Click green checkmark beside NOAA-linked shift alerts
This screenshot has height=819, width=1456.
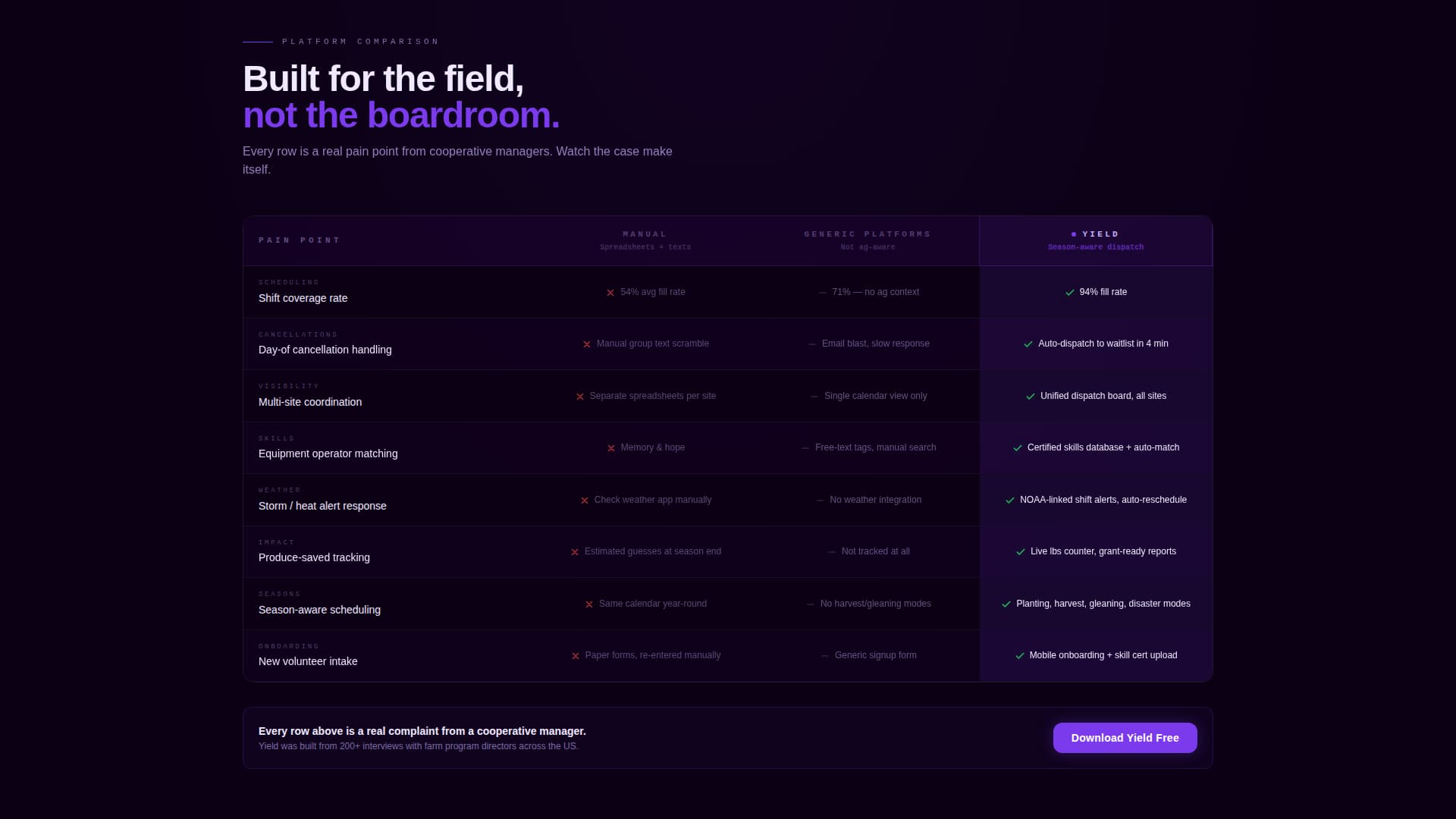click(x=1010, y=500)
